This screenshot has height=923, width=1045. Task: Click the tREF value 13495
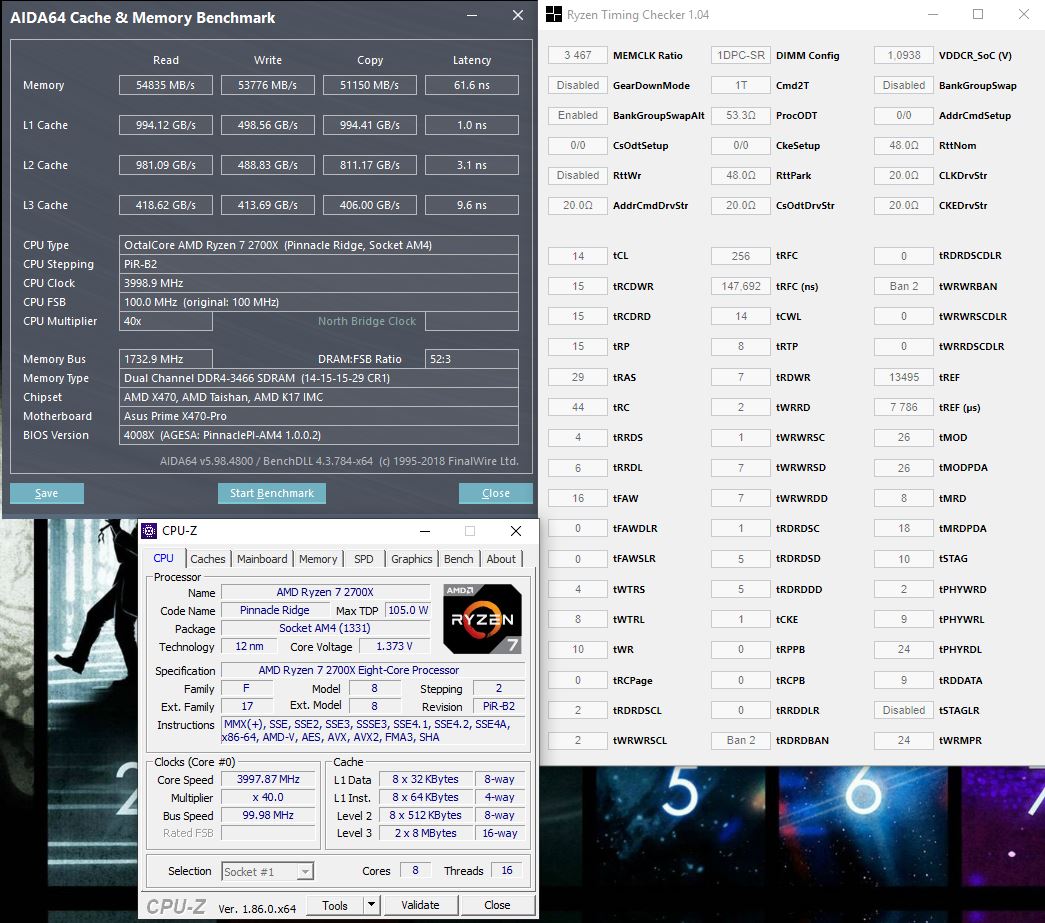coord(904,377)
